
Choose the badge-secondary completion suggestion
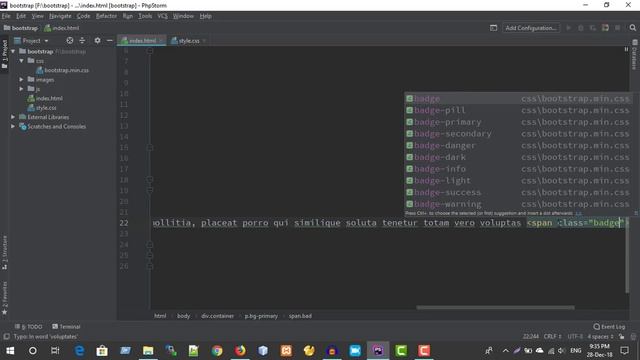tap(518, 133)
